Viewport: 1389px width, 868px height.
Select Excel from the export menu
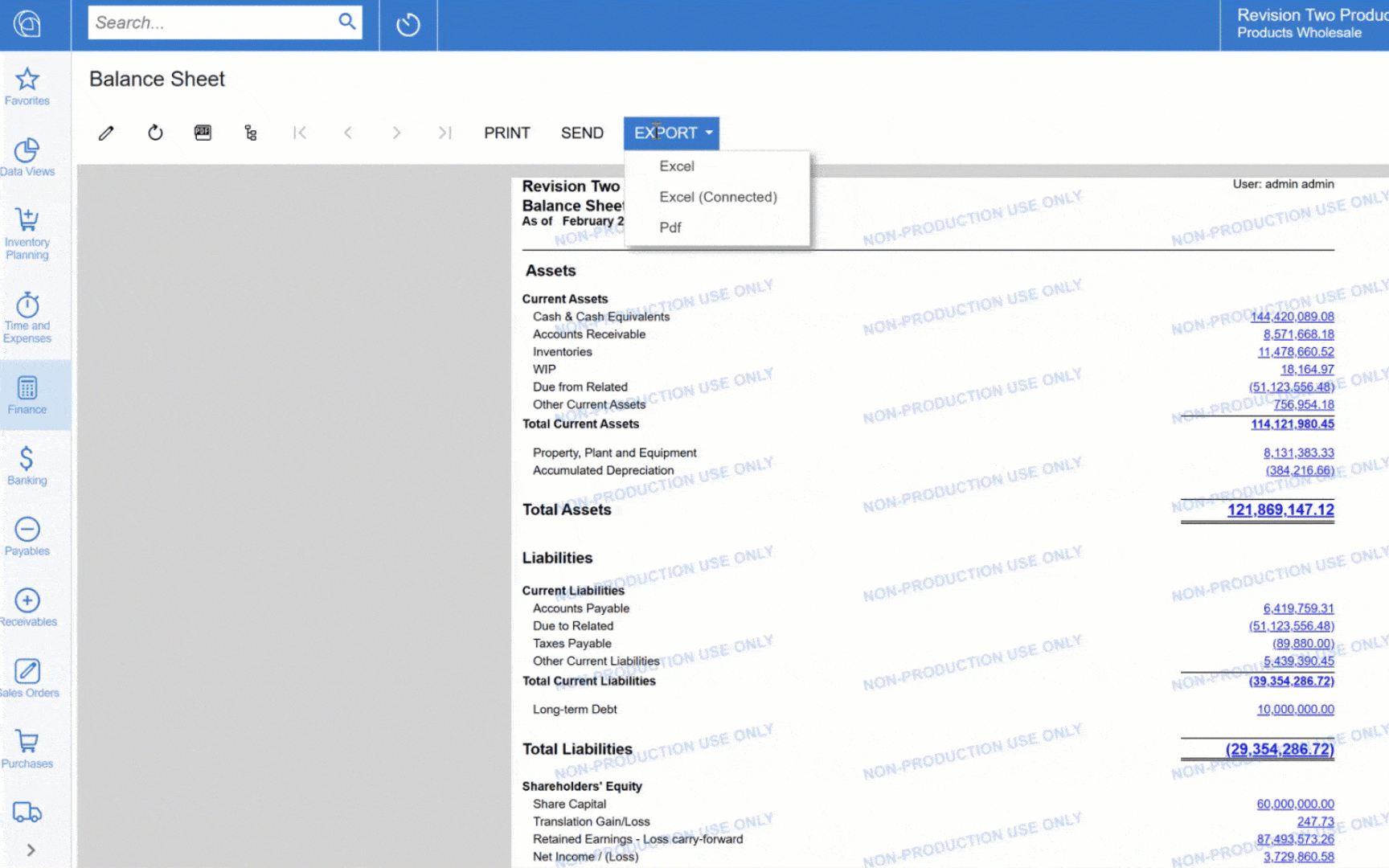[677, 166]
